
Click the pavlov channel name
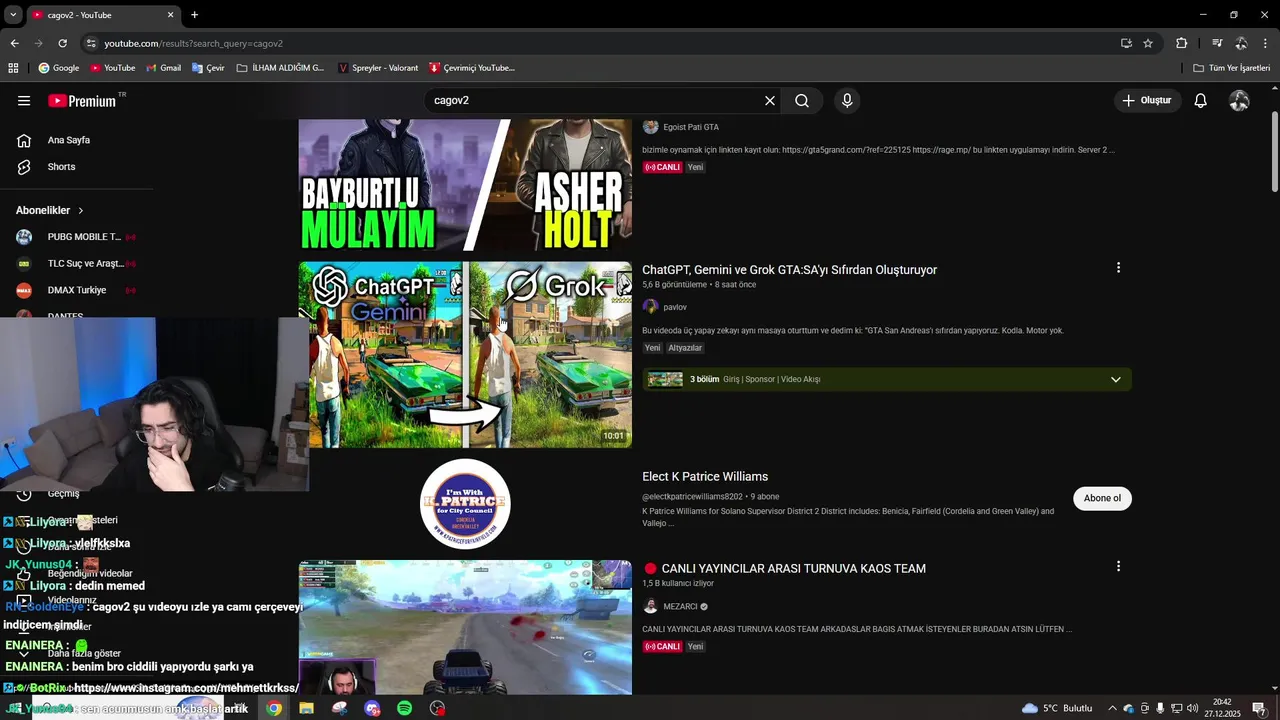click(675, 307)
